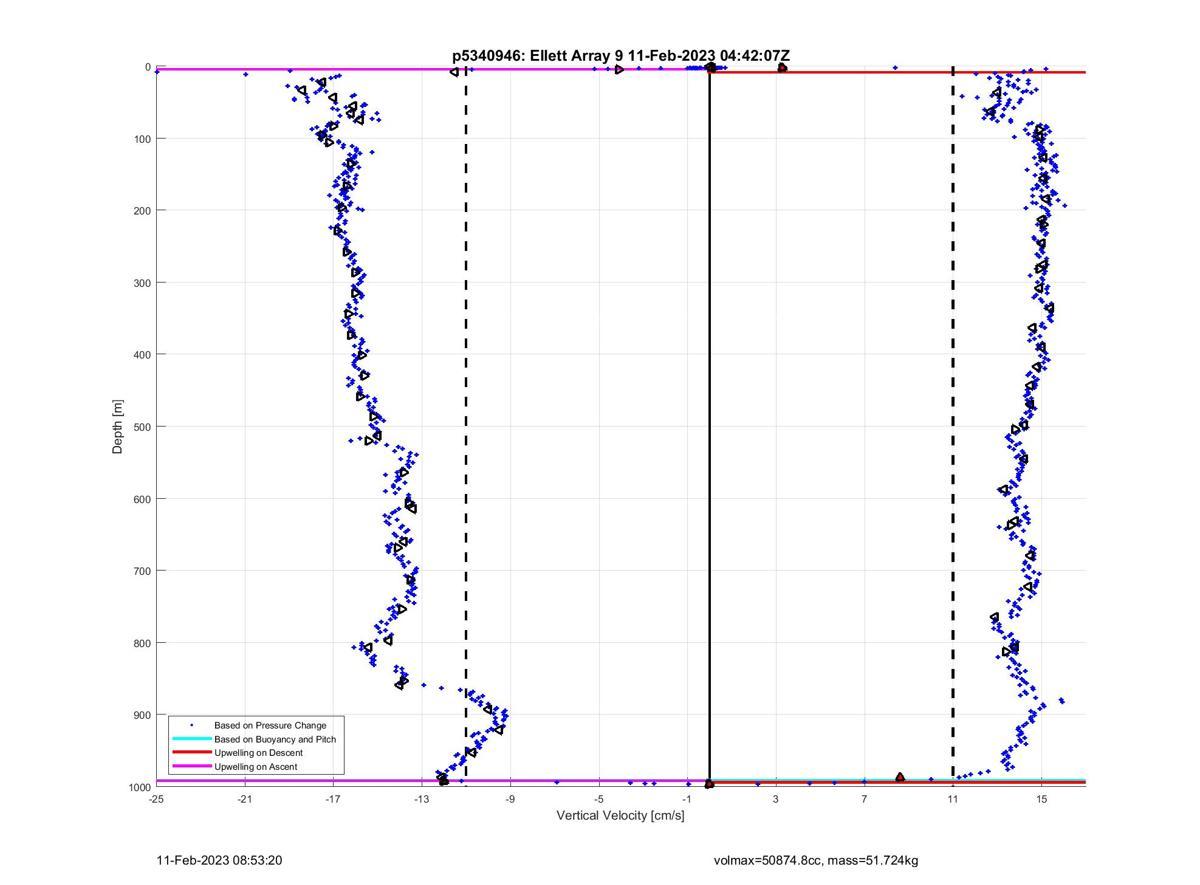1200x885 pixels.
Task: Click y-axis depth tick label '600'
Action: click(142, 499)
